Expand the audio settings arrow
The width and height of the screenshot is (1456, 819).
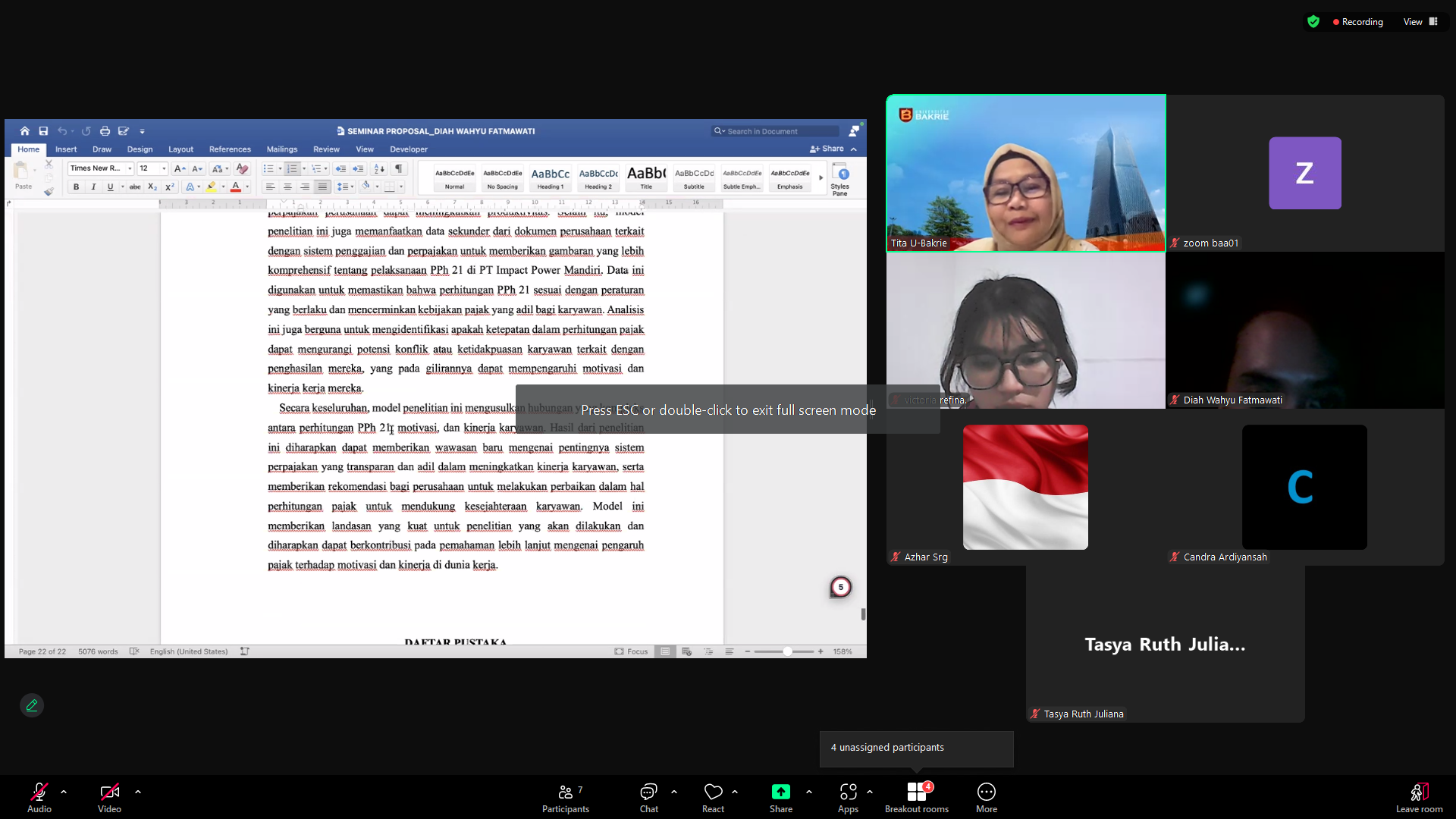pos(64,792)
